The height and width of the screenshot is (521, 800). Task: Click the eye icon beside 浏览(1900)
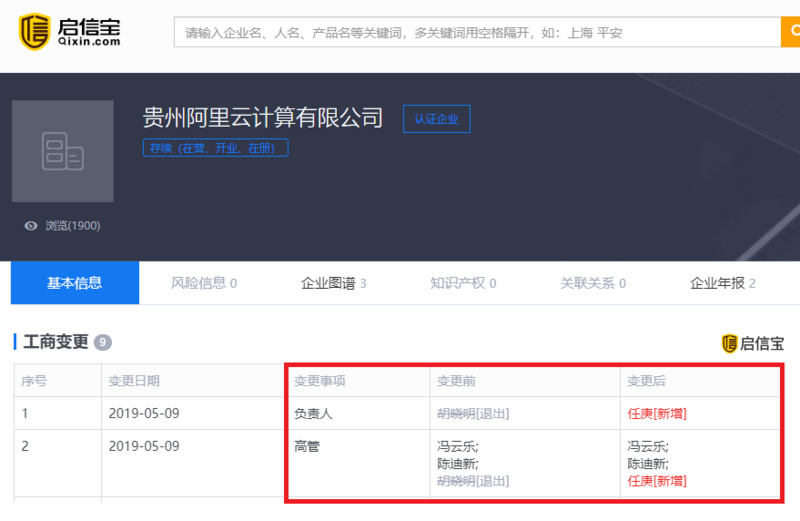click(31, 226)
